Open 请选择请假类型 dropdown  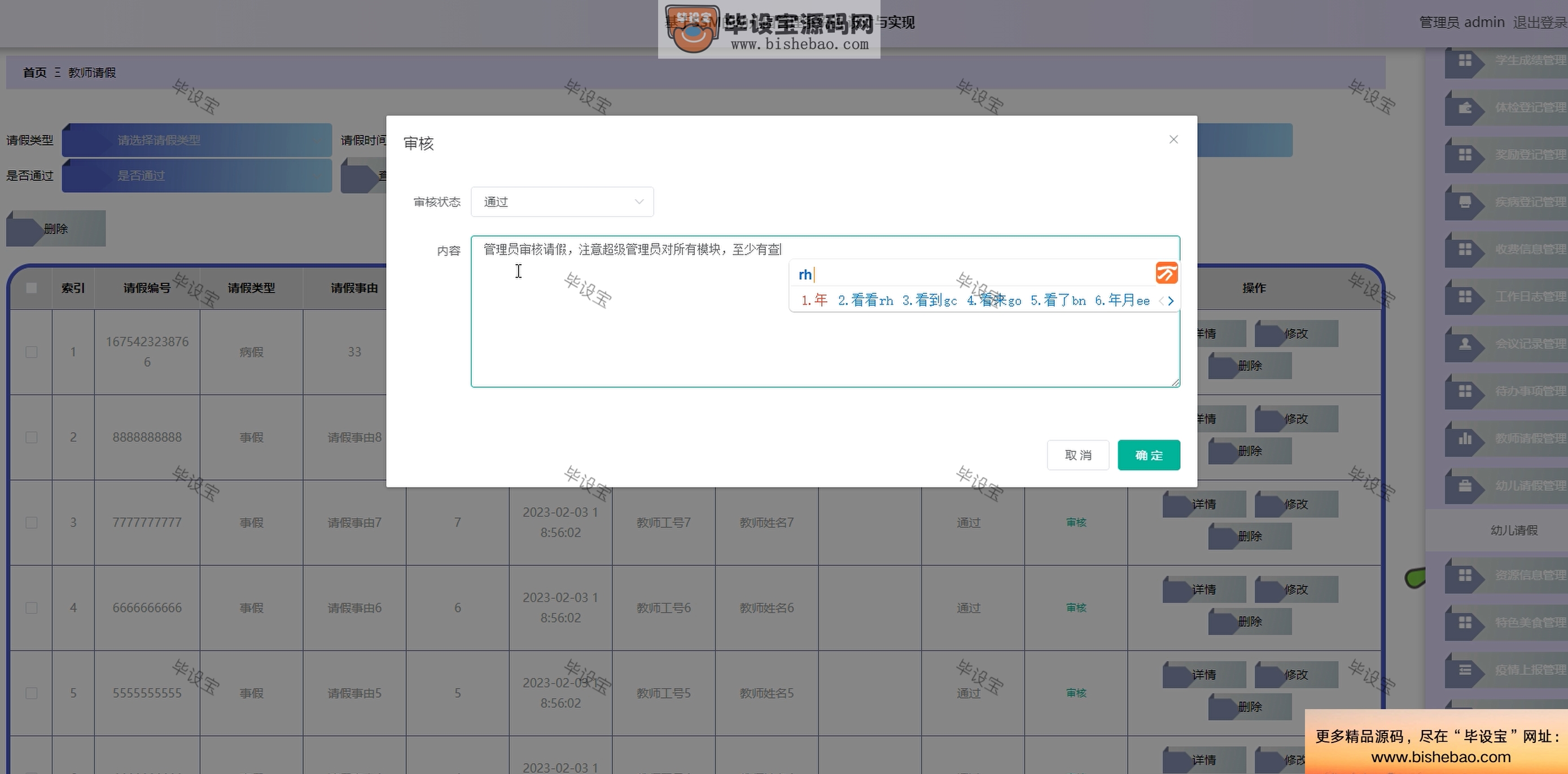(x=196, y=140)
